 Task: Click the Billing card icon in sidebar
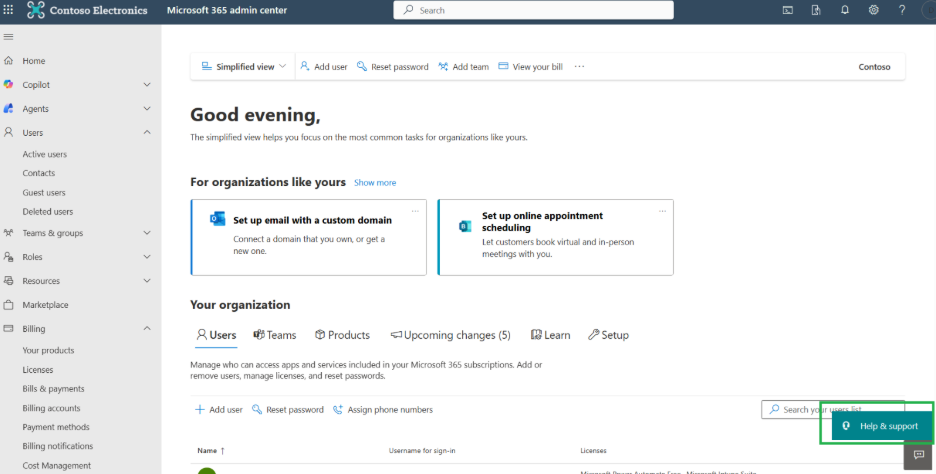[8, 328]
